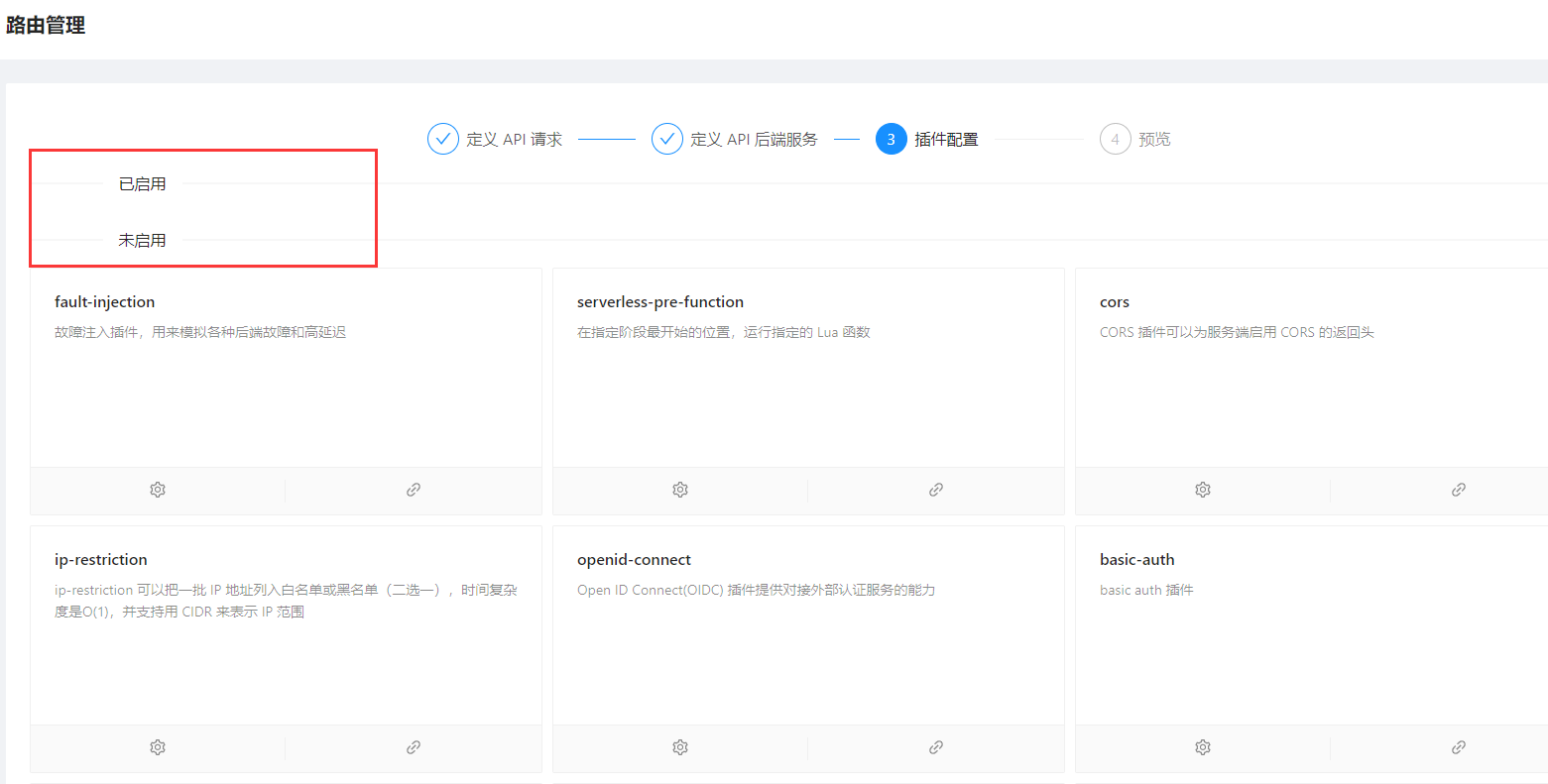Go to the 定义 API 后端服务 step label

click(x=755, y=140)
